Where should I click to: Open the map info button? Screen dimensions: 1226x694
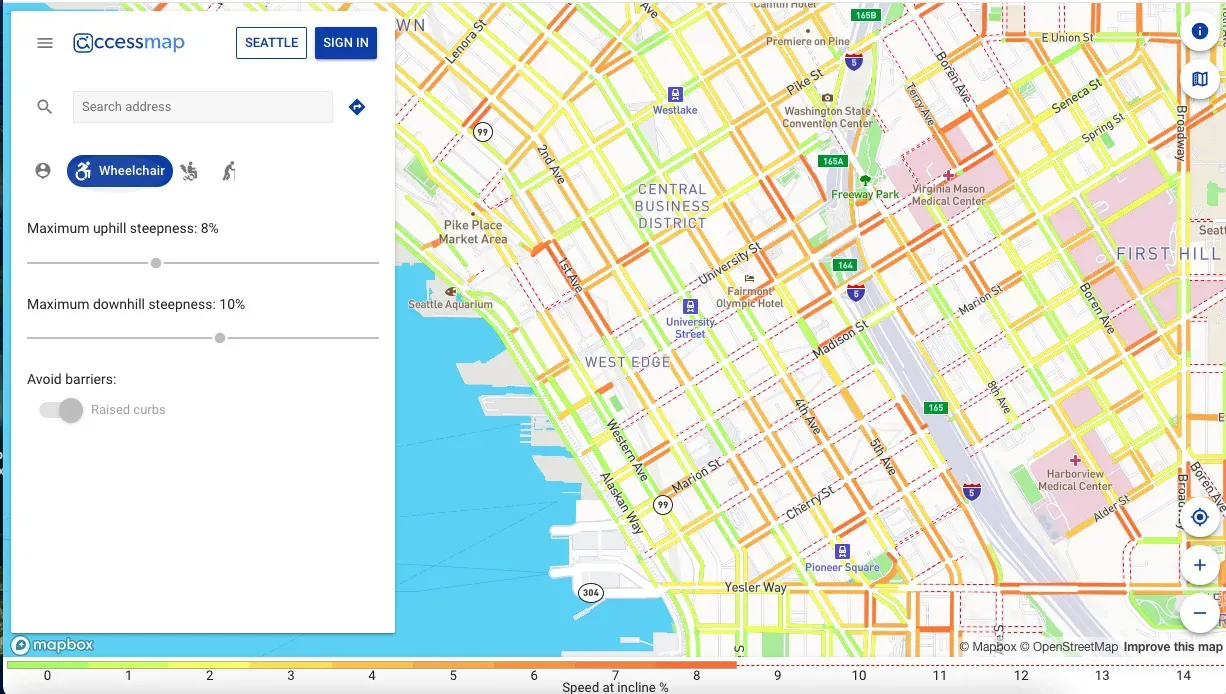1200,31
